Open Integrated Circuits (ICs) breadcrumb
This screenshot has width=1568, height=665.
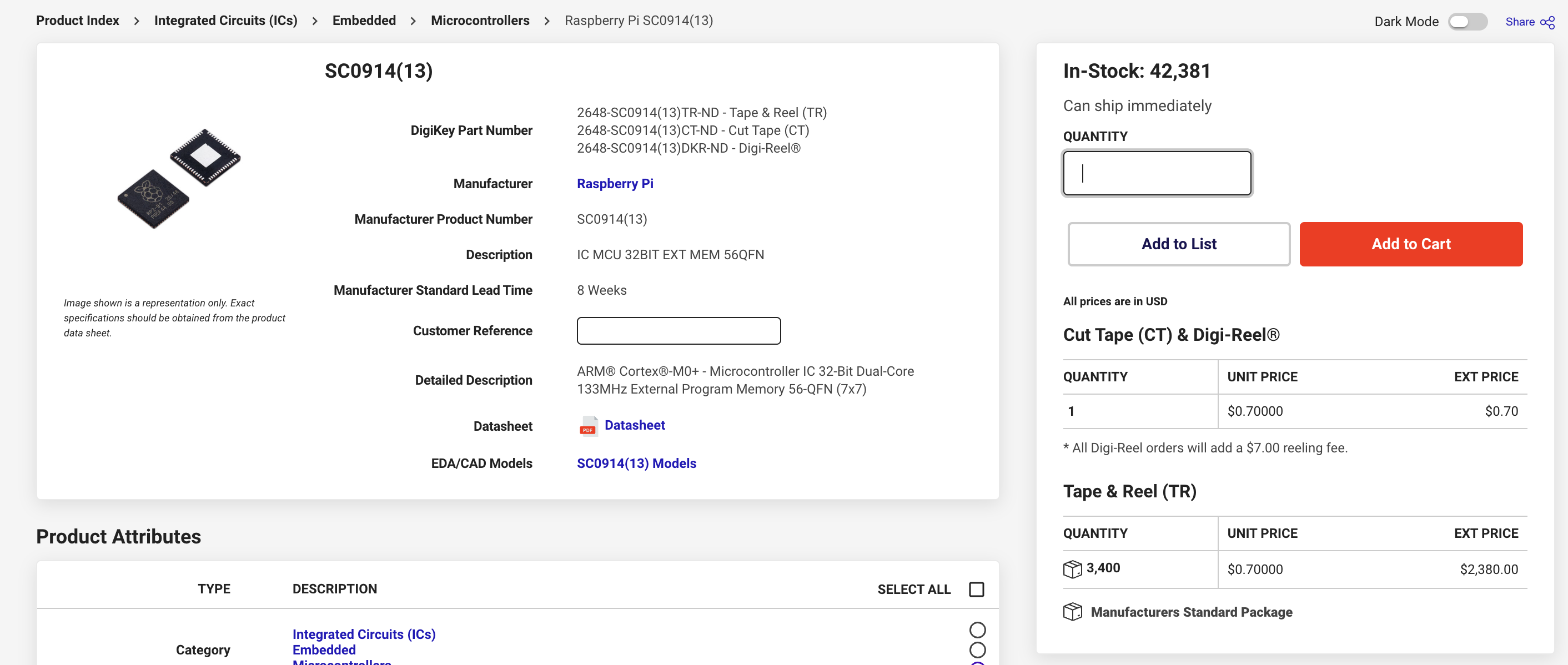(x=225, y=21)
